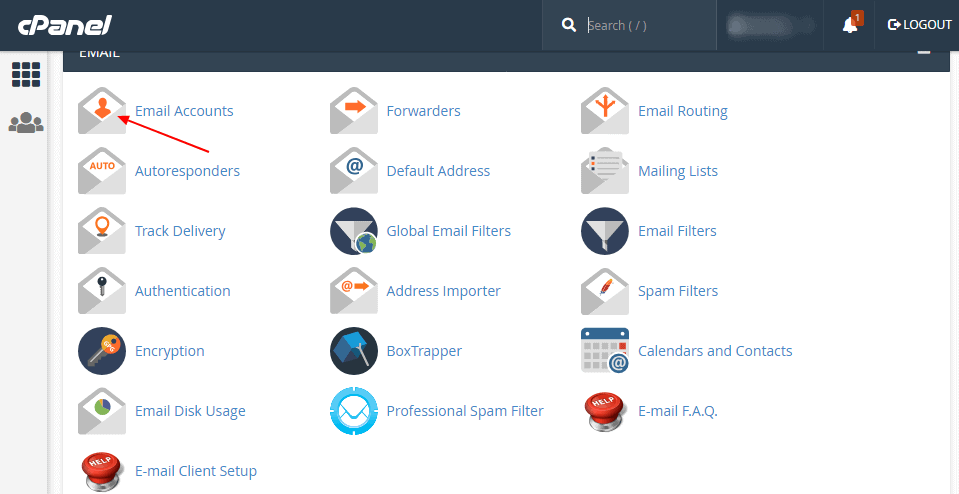
Task: Click the magnifier search icon
Action: click(x=569, y=25)
